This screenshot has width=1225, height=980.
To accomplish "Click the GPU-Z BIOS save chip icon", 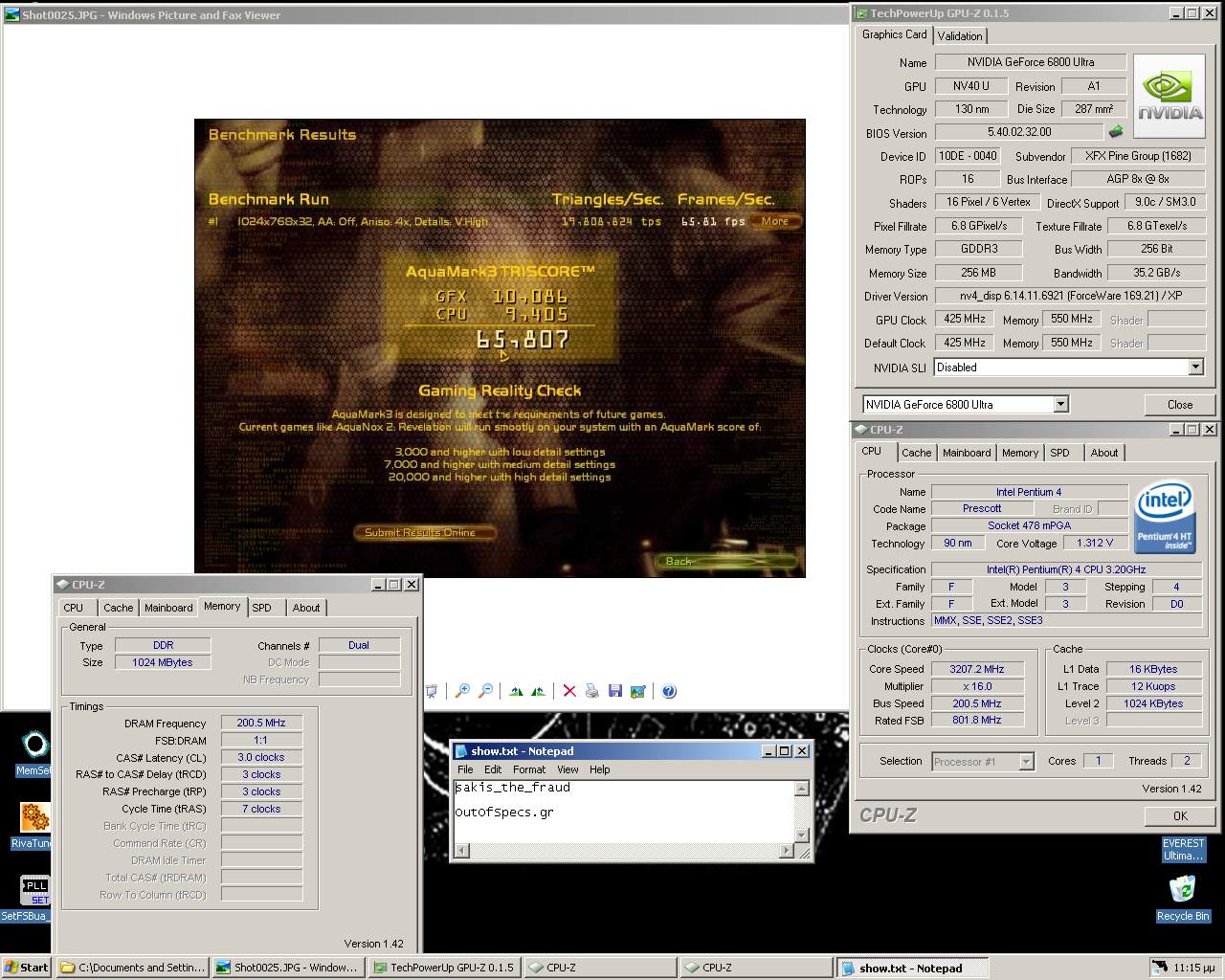I will [1116, 132].
